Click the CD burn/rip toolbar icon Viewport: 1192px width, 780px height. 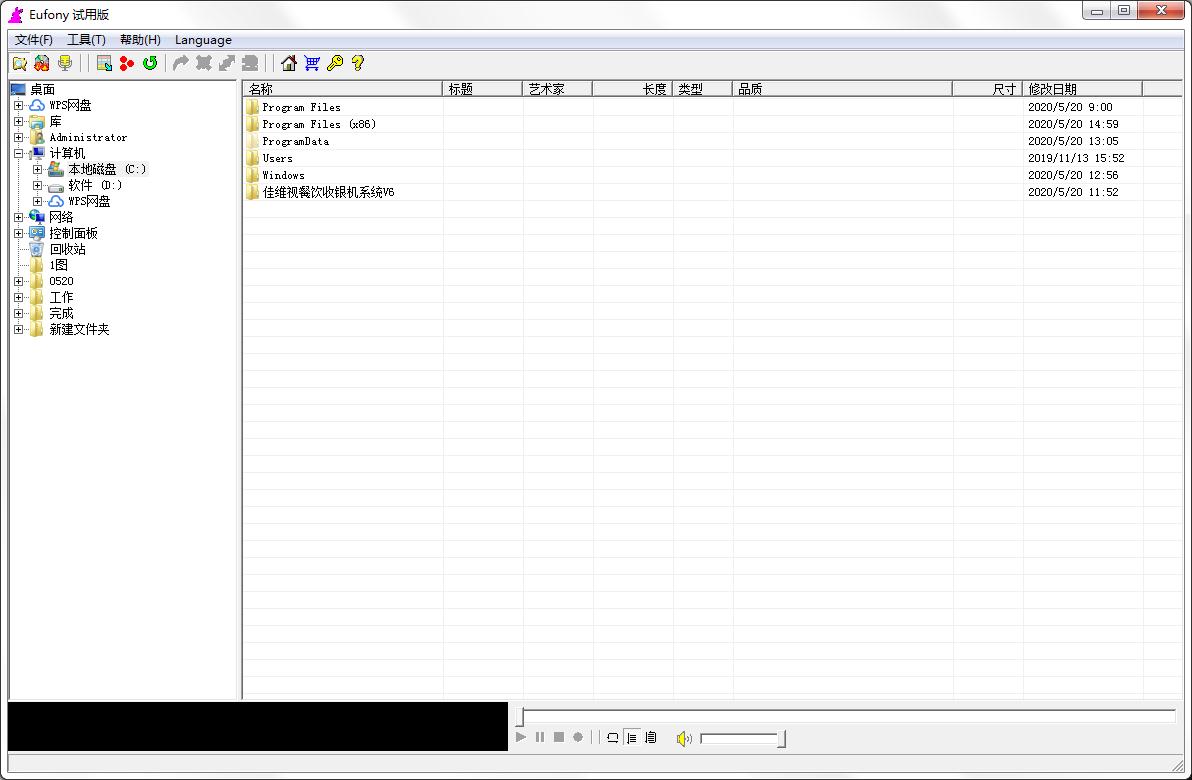[x=42, y=63]
